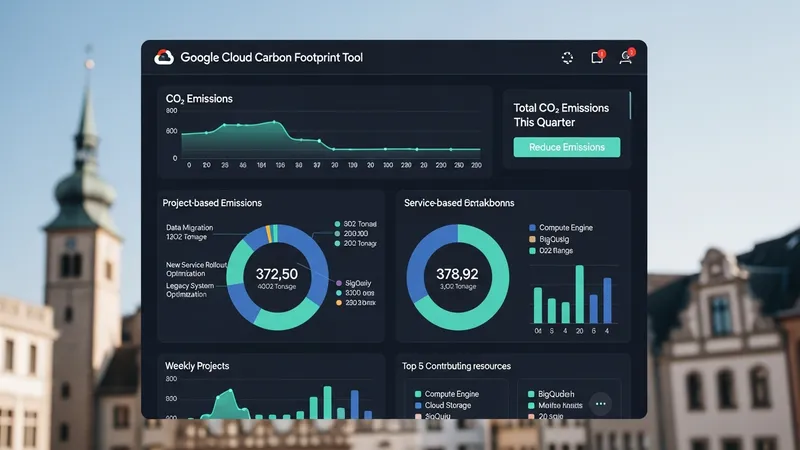Viewport: 800px width, 450px height.
Task: Select the tan BigQusig legend swatch
Action: (532, 239)
